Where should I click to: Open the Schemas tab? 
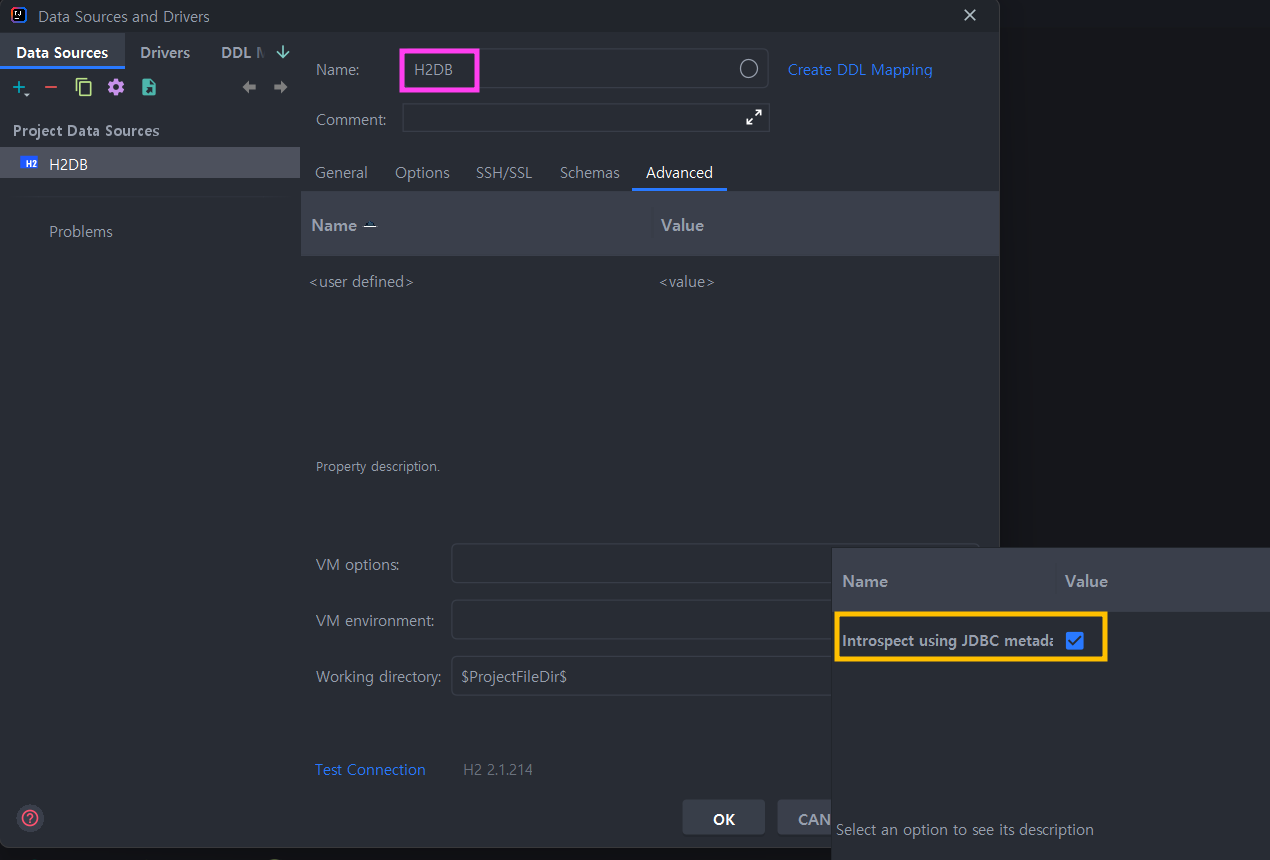click(590, 173)
